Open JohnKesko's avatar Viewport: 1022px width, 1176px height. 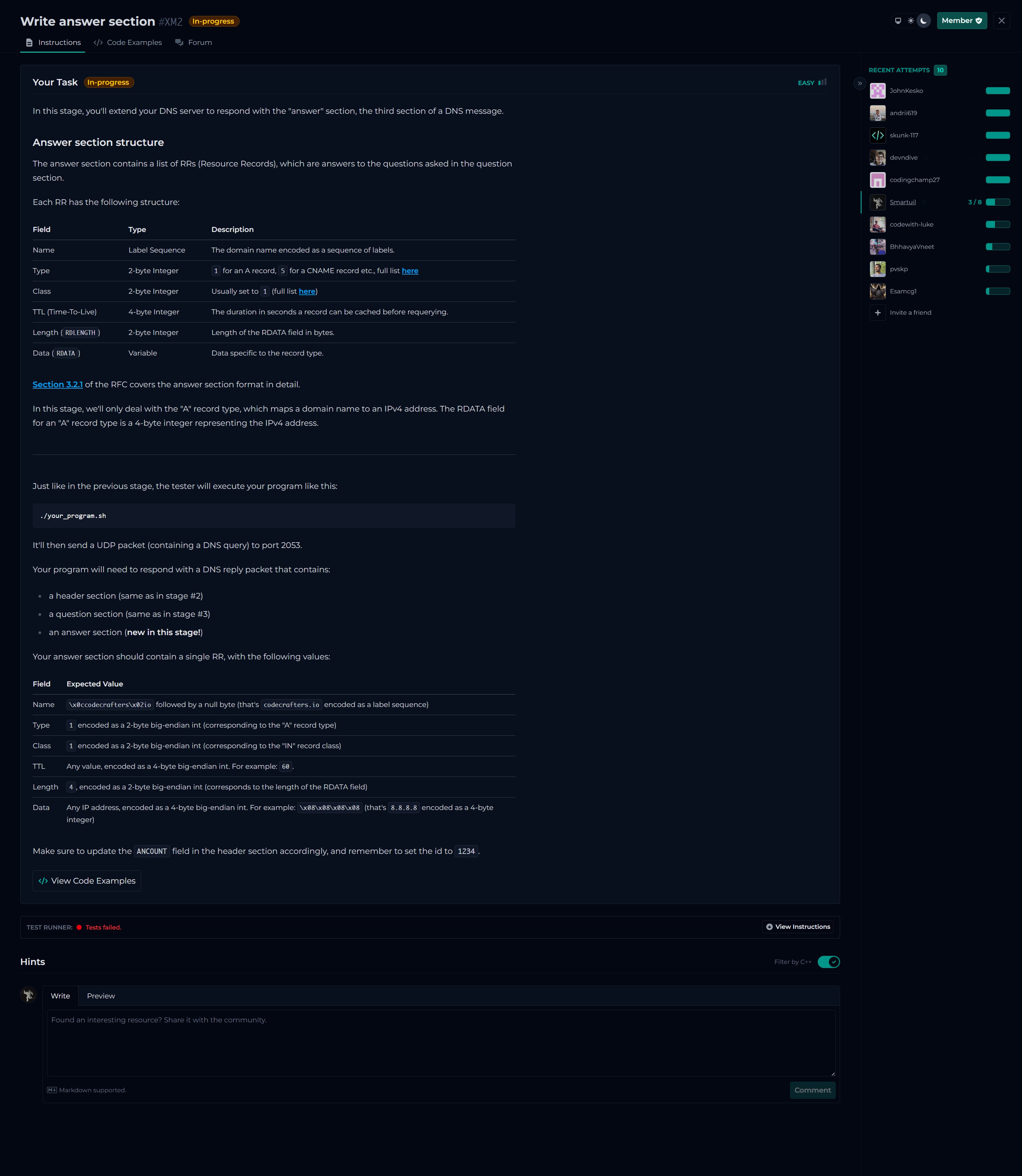click(877, 91)
